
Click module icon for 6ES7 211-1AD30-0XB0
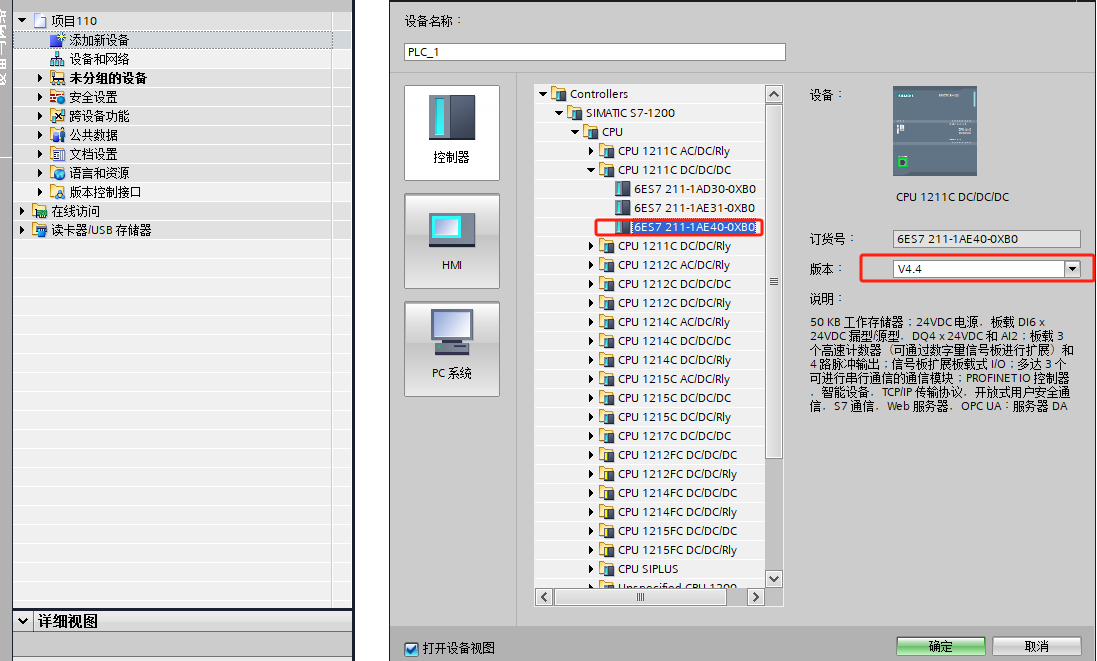pyautogui.click(x=622, y=188)
